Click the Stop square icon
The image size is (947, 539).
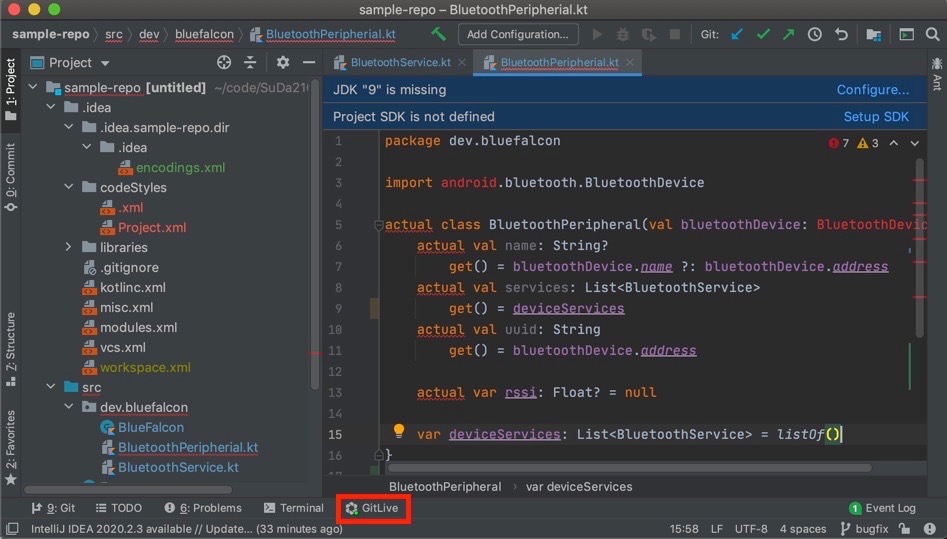675,34
